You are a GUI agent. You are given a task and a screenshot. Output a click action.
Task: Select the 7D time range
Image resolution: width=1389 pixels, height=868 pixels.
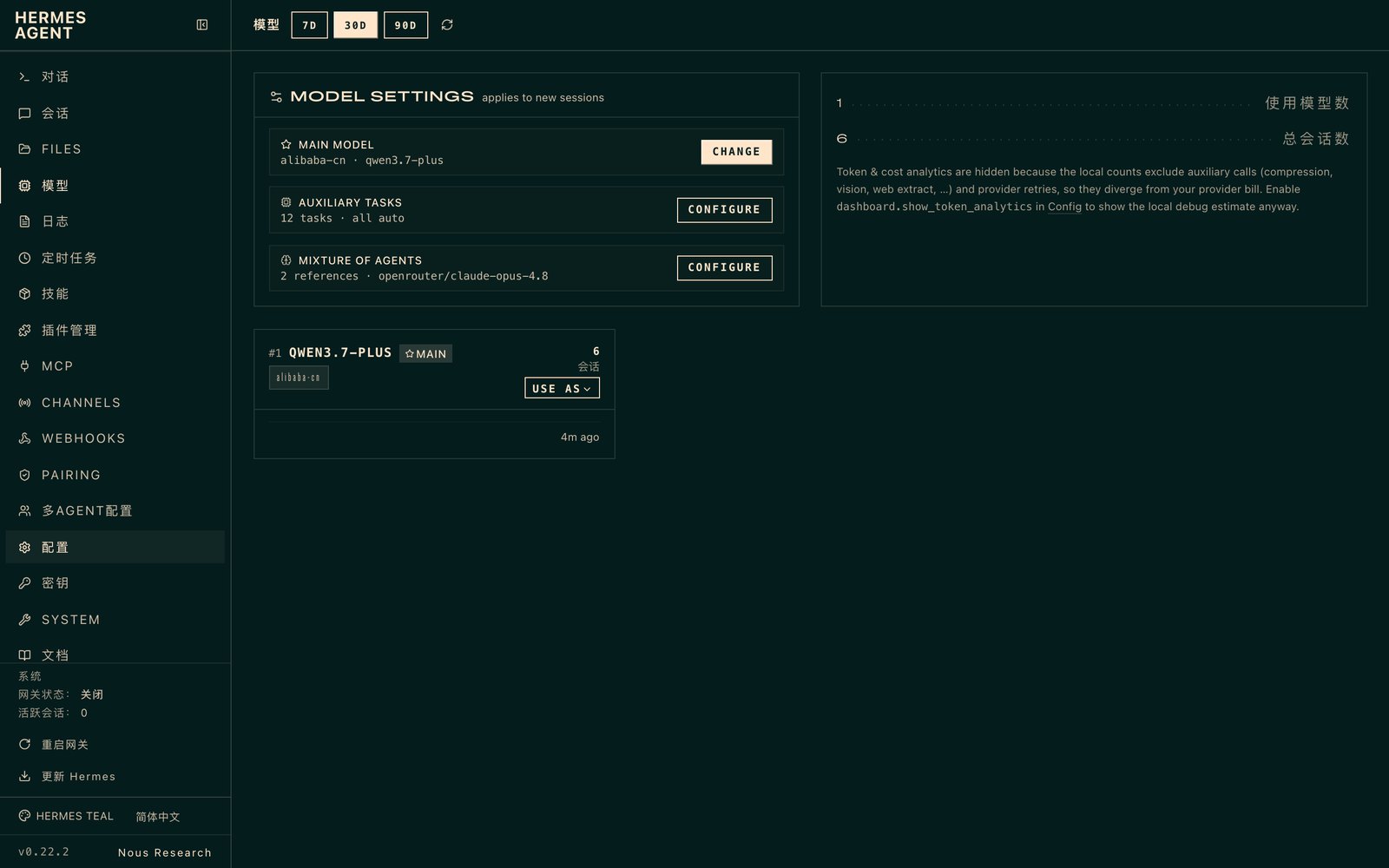click(309, 25)
